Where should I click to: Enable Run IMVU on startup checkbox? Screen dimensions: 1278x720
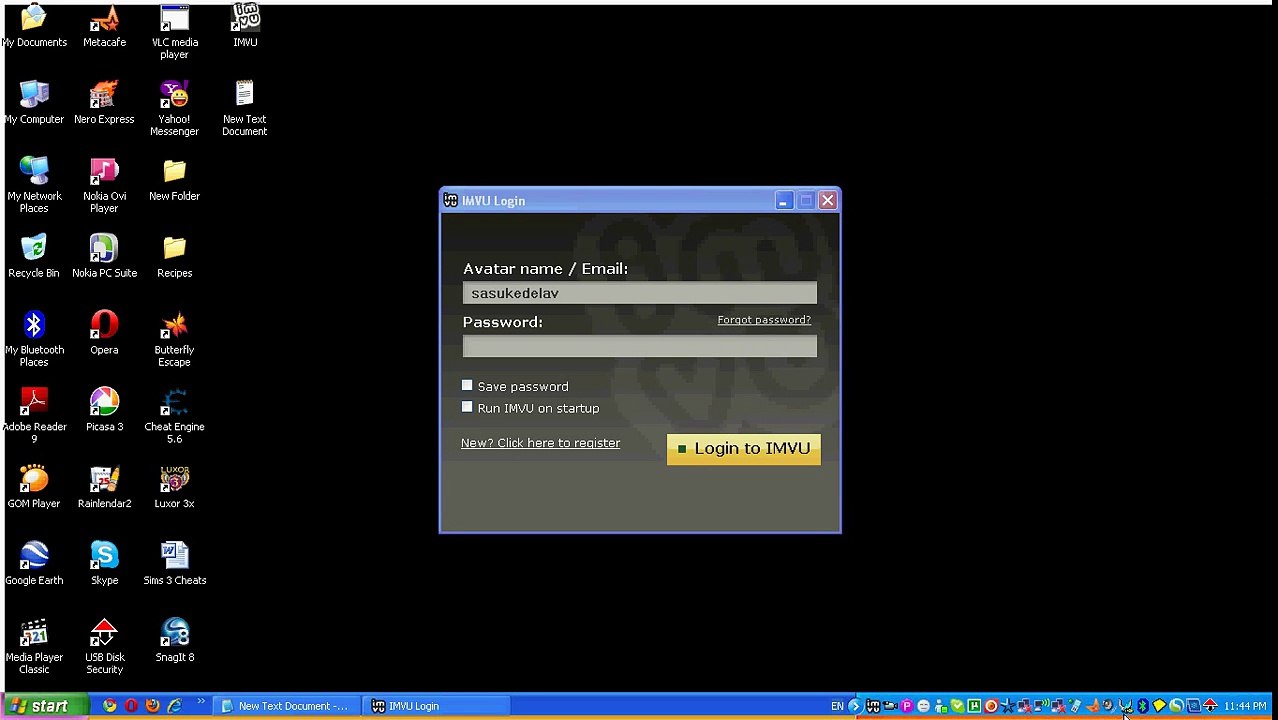pyautogui.click(x=467, y=407)
